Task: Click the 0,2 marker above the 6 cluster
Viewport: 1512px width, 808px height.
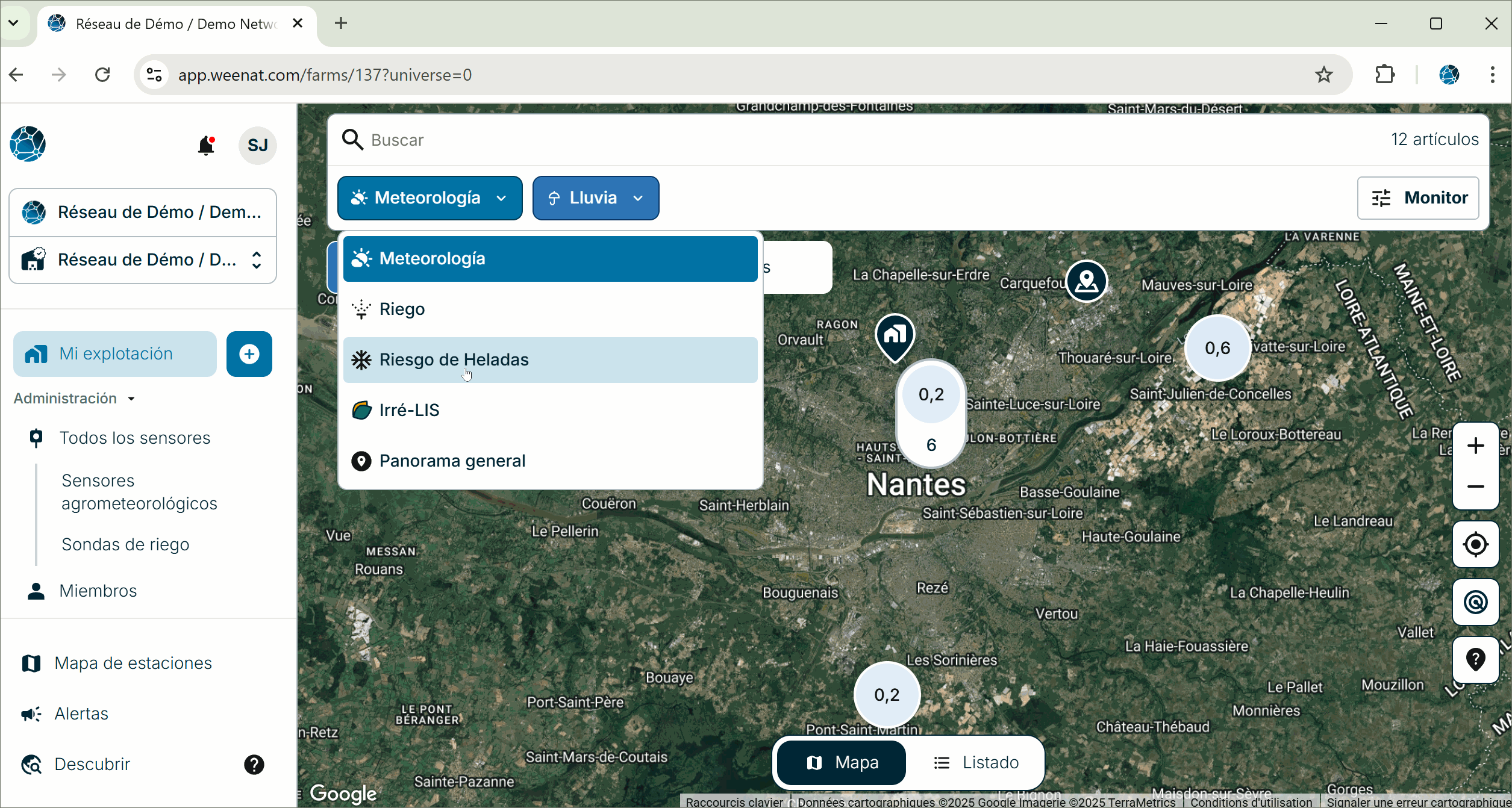Action: point(931,394)
